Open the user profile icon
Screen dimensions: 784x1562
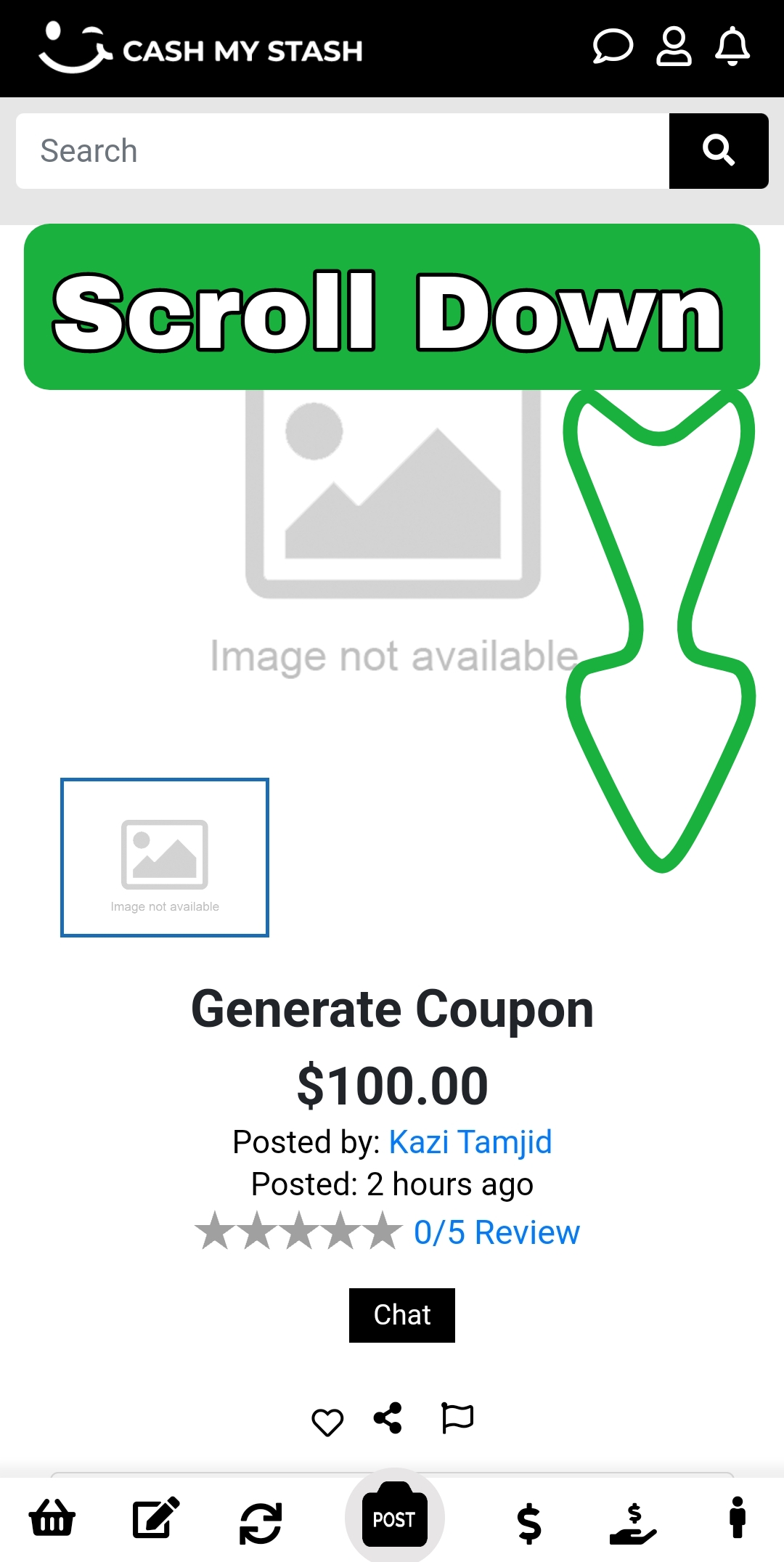(674, 47)
